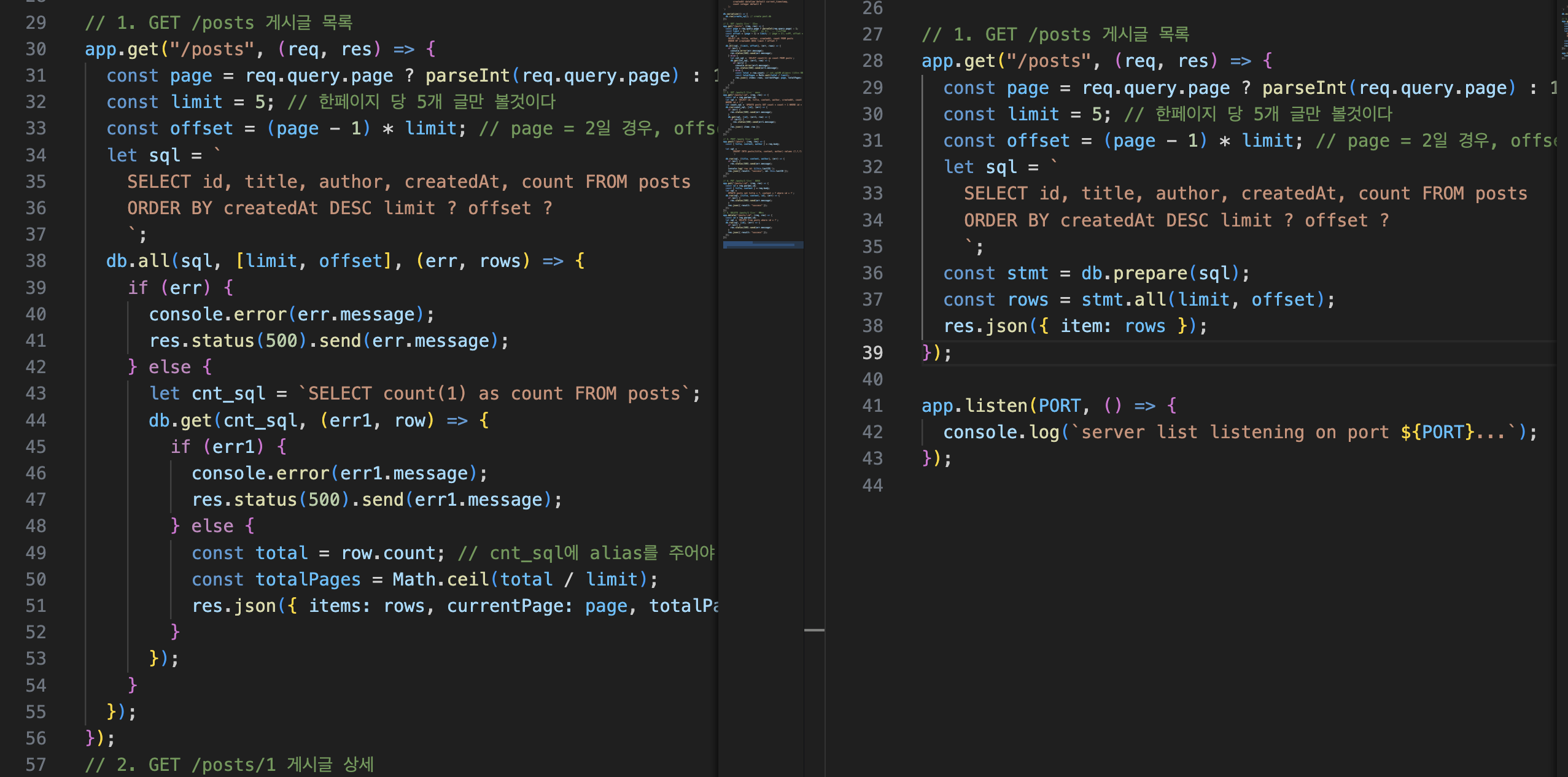
Task: Click Math.ceil call in left editor
Action: [x=441, y=579]
